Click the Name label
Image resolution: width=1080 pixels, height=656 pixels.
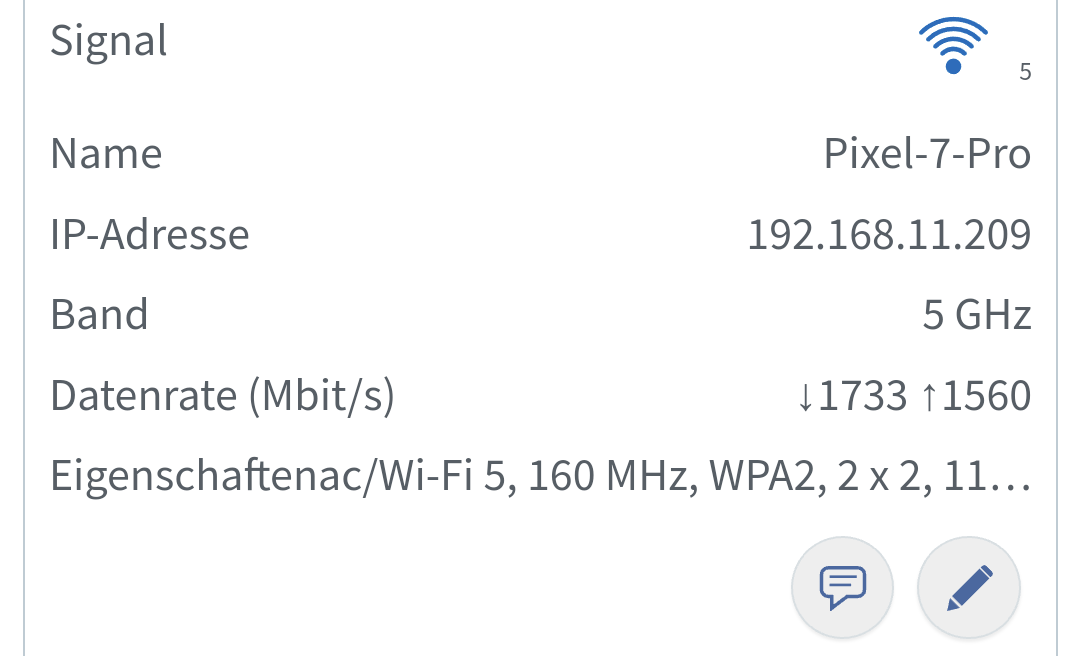point(106,154)
